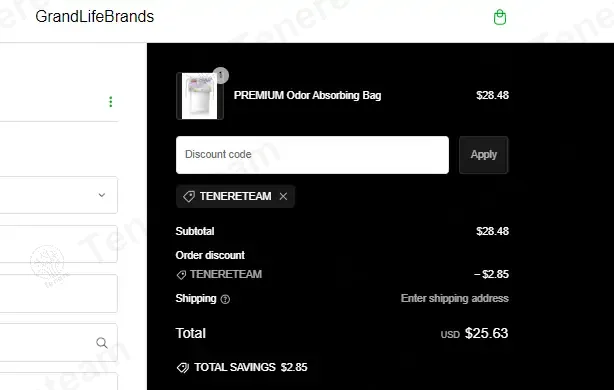Focus the Discount code input field
This screenshot has width=614, height=390.
point(312,155)
